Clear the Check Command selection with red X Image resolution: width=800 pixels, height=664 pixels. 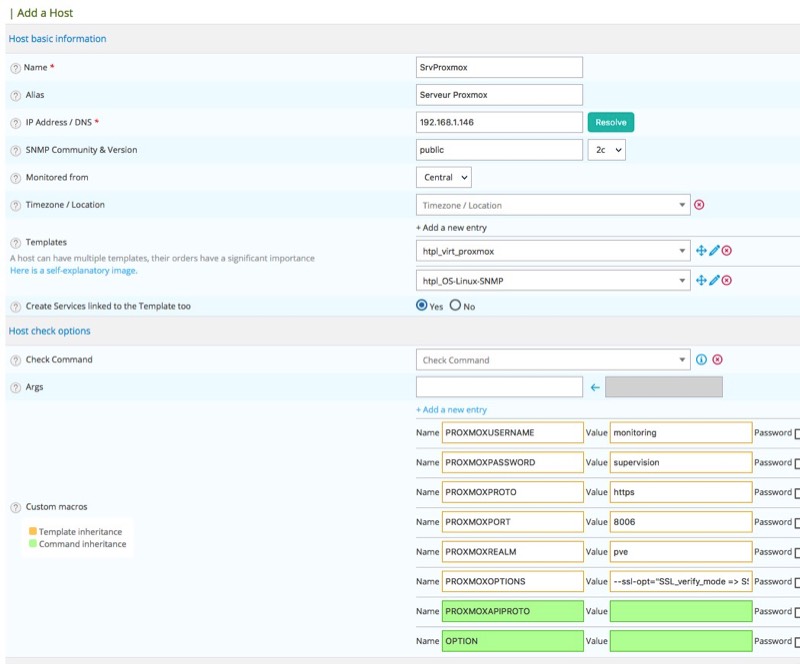(x=717, y=360)
